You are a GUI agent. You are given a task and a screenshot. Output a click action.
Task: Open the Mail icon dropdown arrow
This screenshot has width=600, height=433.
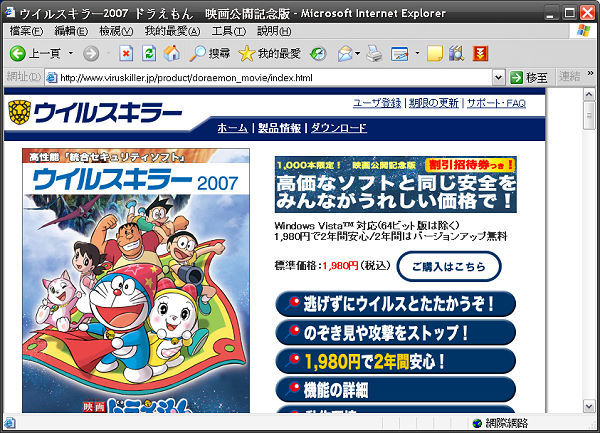[x=358, y=53]
